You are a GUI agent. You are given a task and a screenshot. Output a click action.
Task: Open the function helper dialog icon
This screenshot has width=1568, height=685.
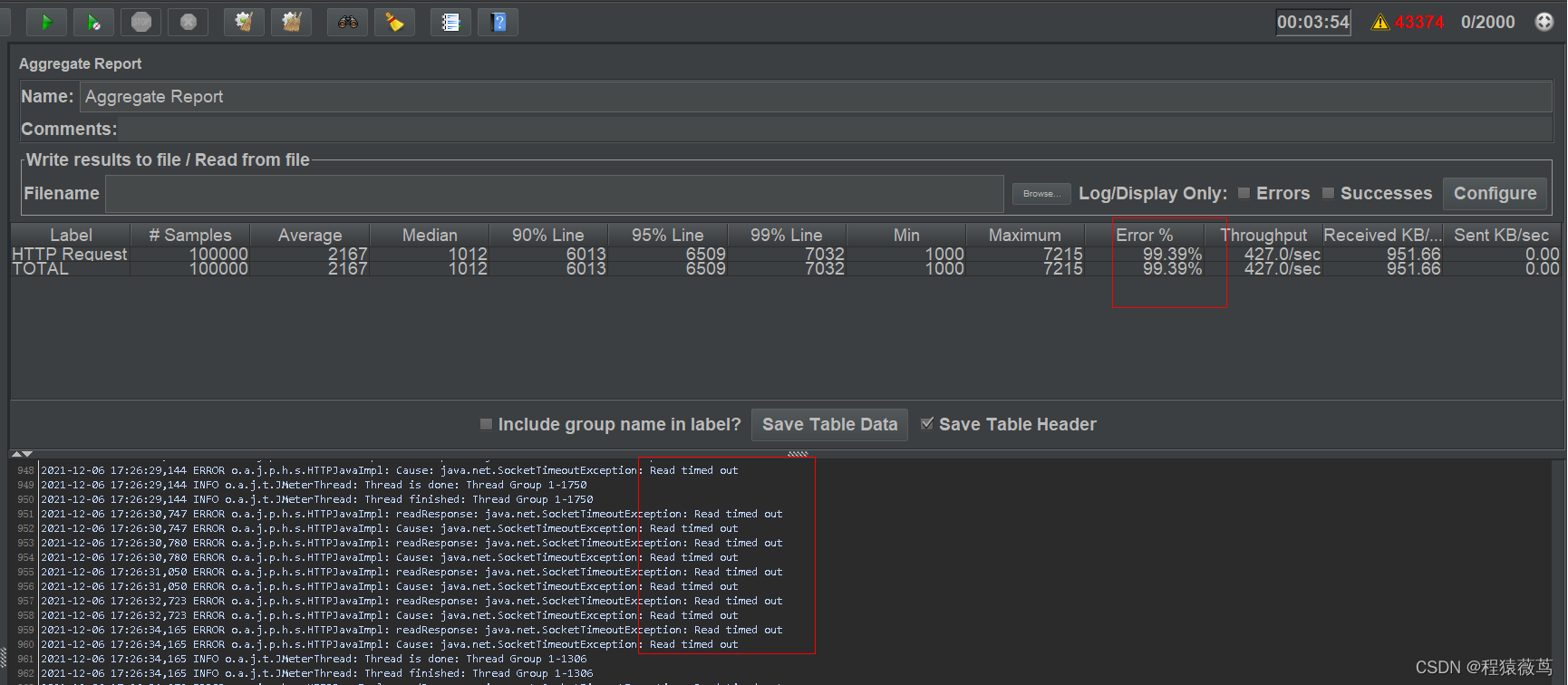[450, 22]
